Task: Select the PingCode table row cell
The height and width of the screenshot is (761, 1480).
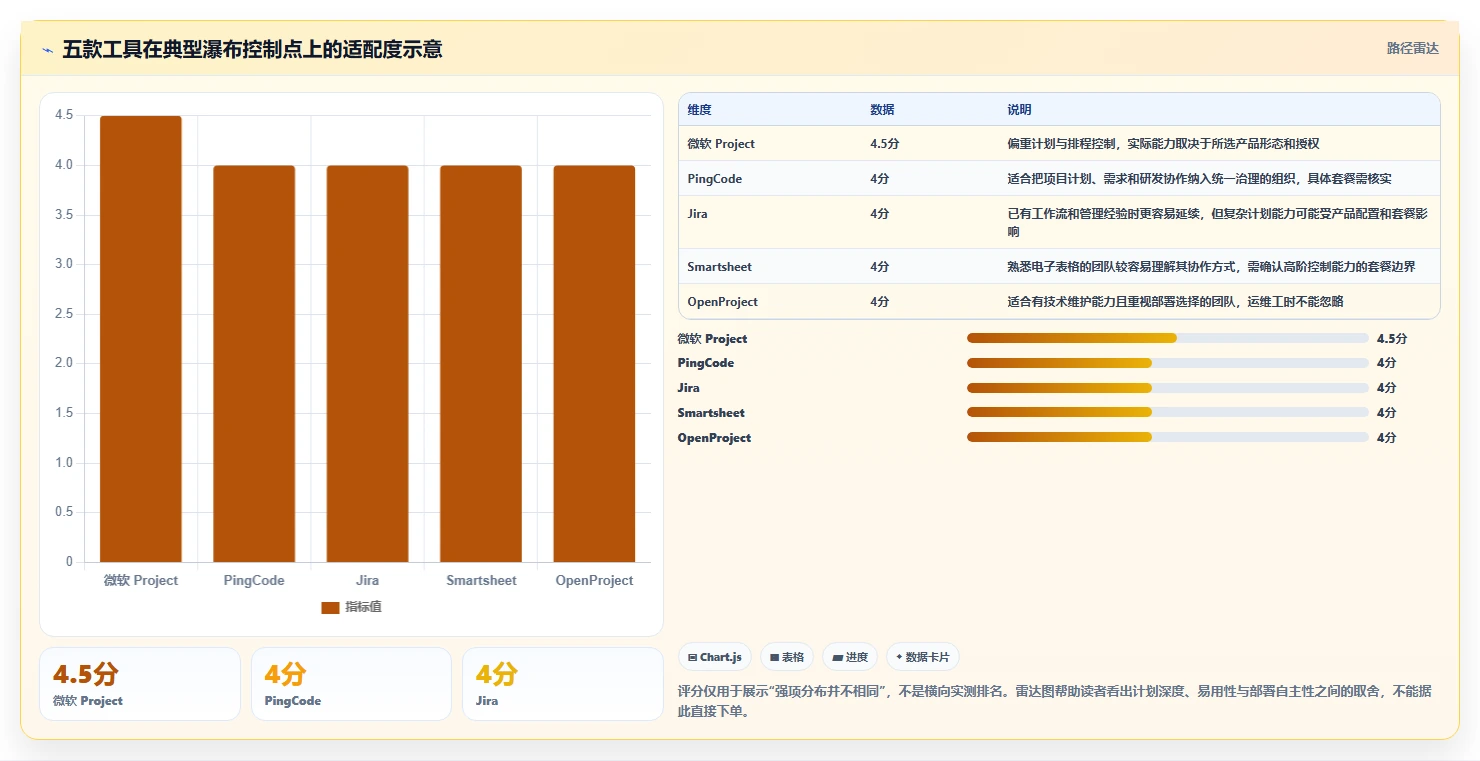Action: tap(714, 179)
